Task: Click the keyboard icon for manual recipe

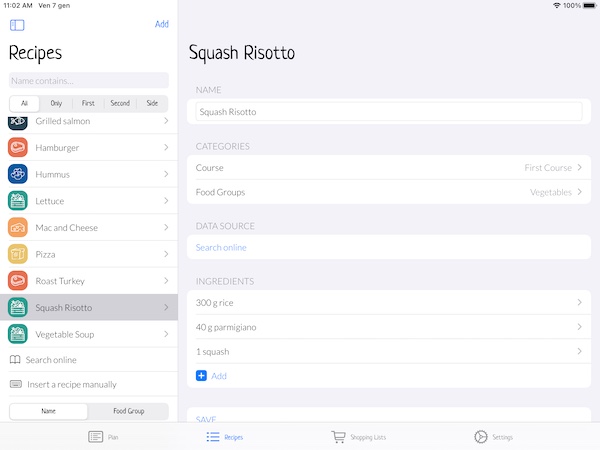Action: point(16,384)
